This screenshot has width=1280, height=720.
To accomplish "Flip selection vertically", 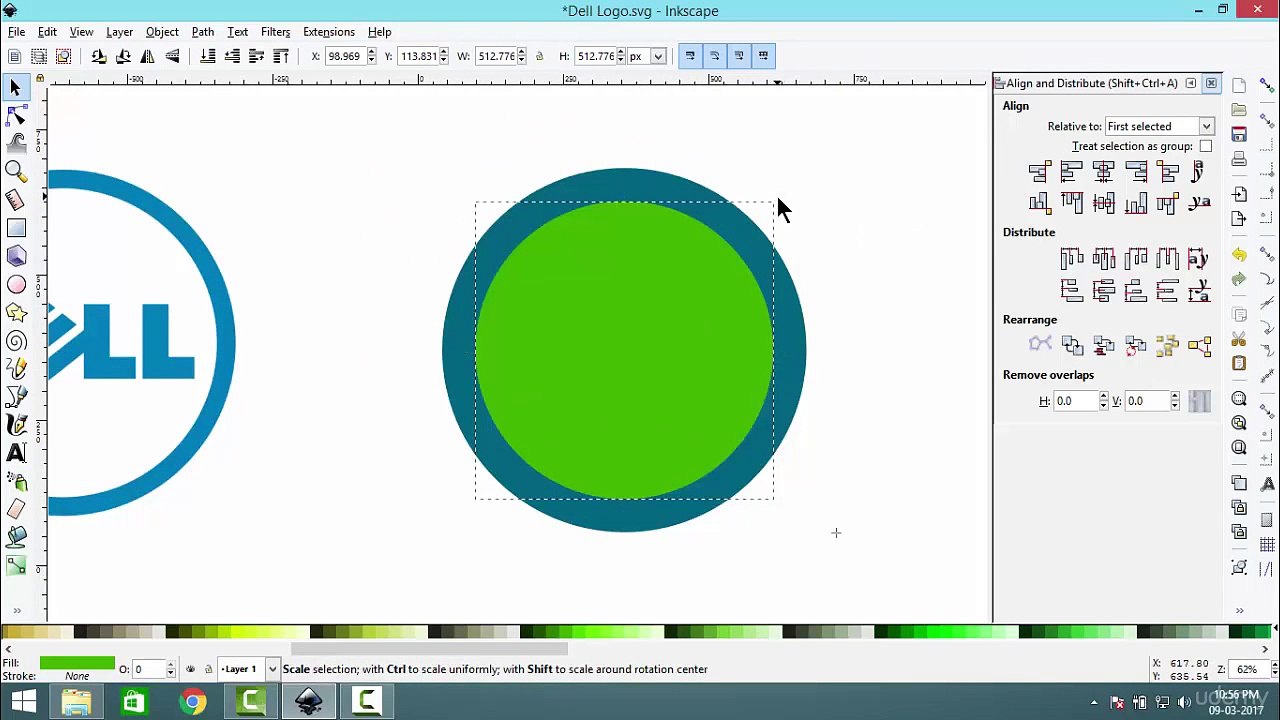I will click(x=172, y=56).
